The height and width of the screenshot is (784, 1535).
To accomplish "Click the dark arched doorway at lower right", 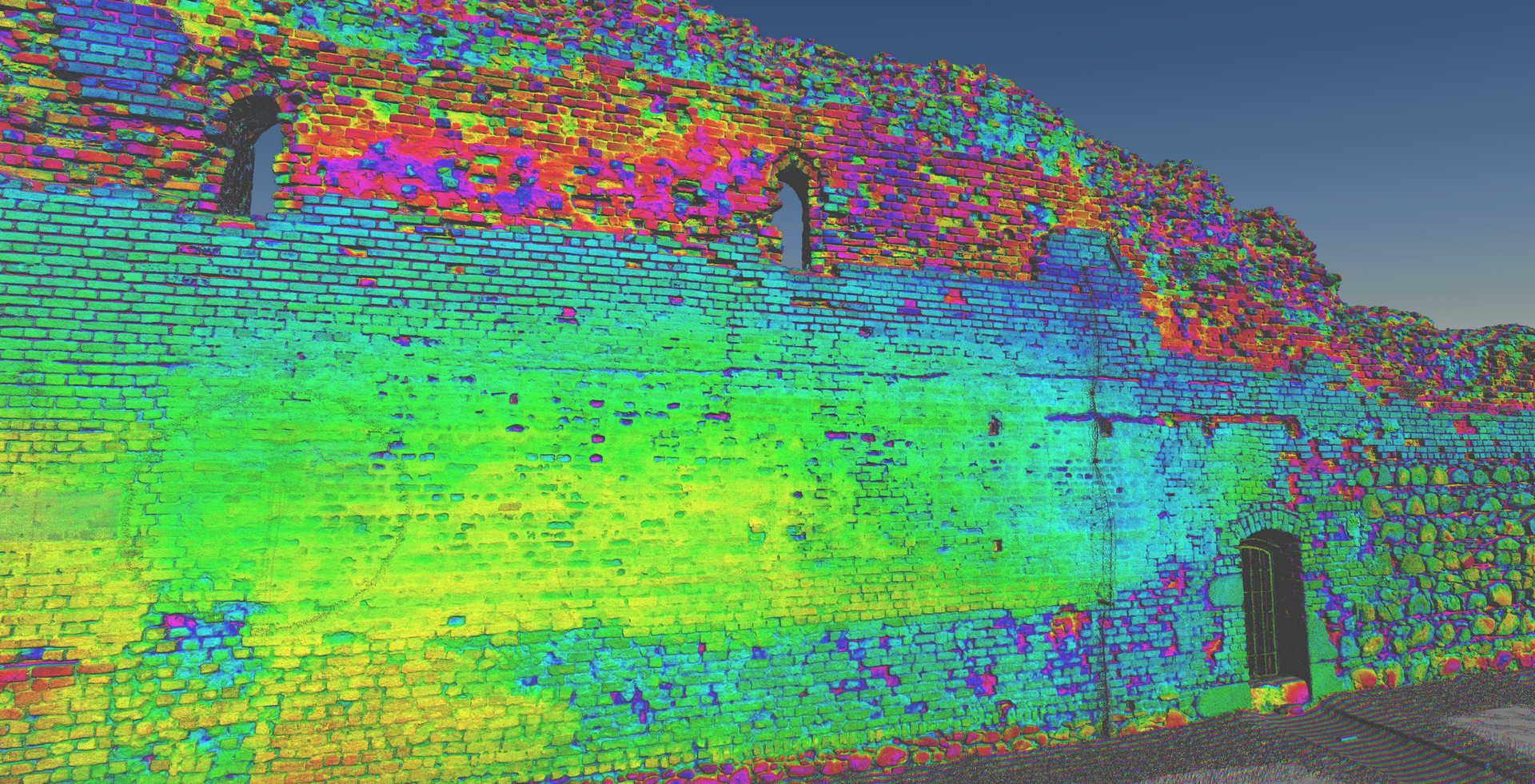I will [1273, 607].
